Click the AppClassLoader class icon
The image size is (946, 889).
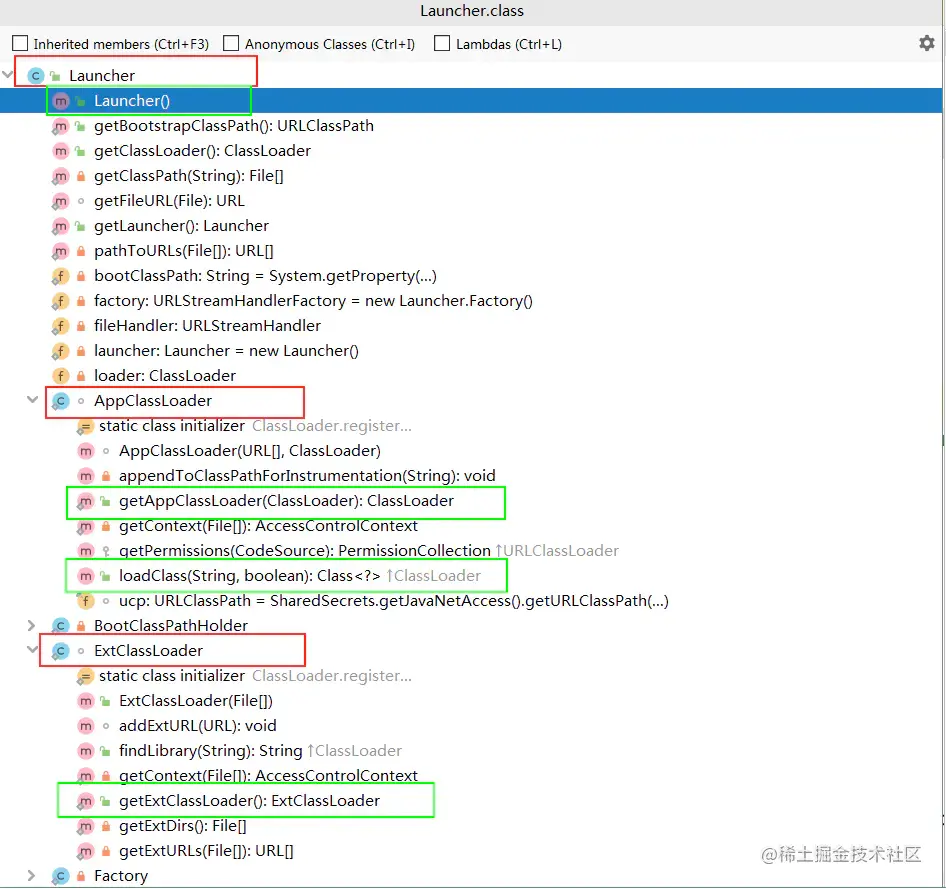coord(60,401)
